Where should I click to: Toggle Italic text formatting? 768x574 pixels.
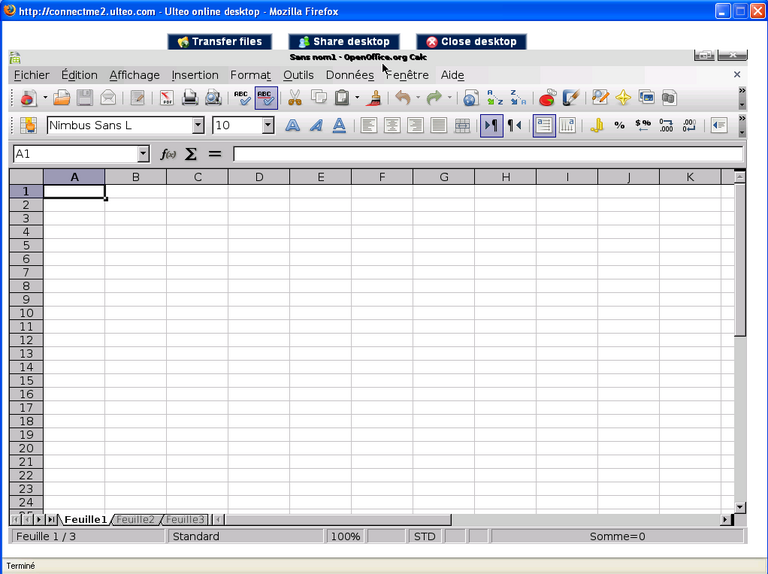pos(316,125)
